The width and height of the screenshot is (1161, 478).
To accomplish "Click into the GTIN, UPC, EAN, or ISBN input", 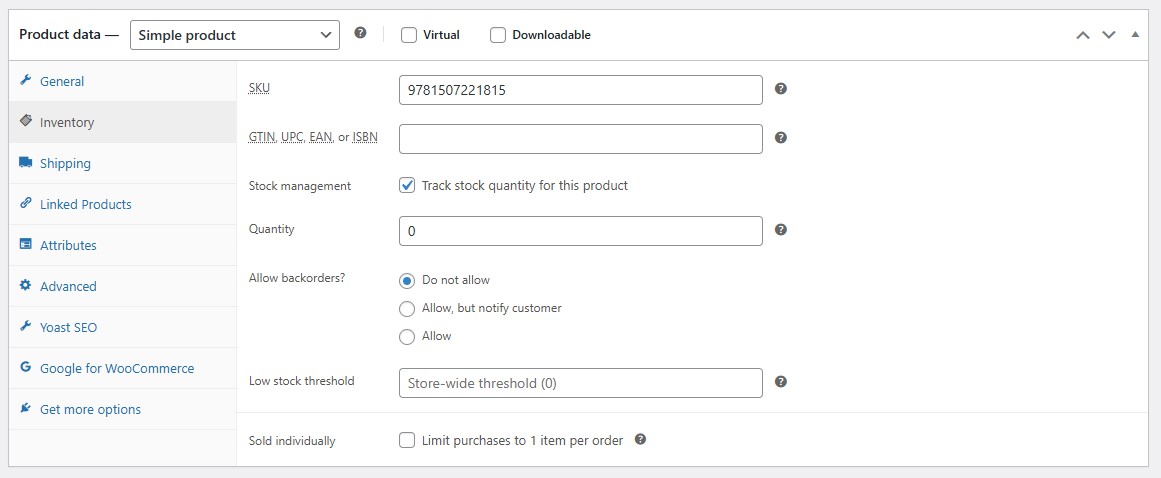I will pyautogui.click(x=580, y=139).
